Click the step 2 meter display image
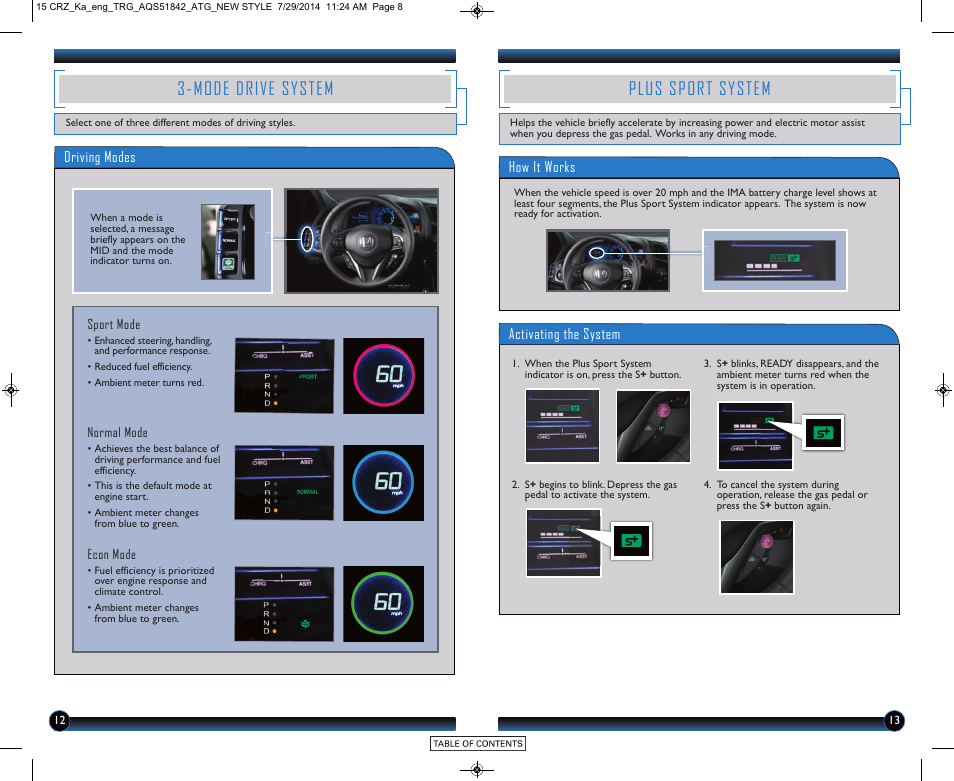This screenshot has height=781, width=954. tap(563, 543)
